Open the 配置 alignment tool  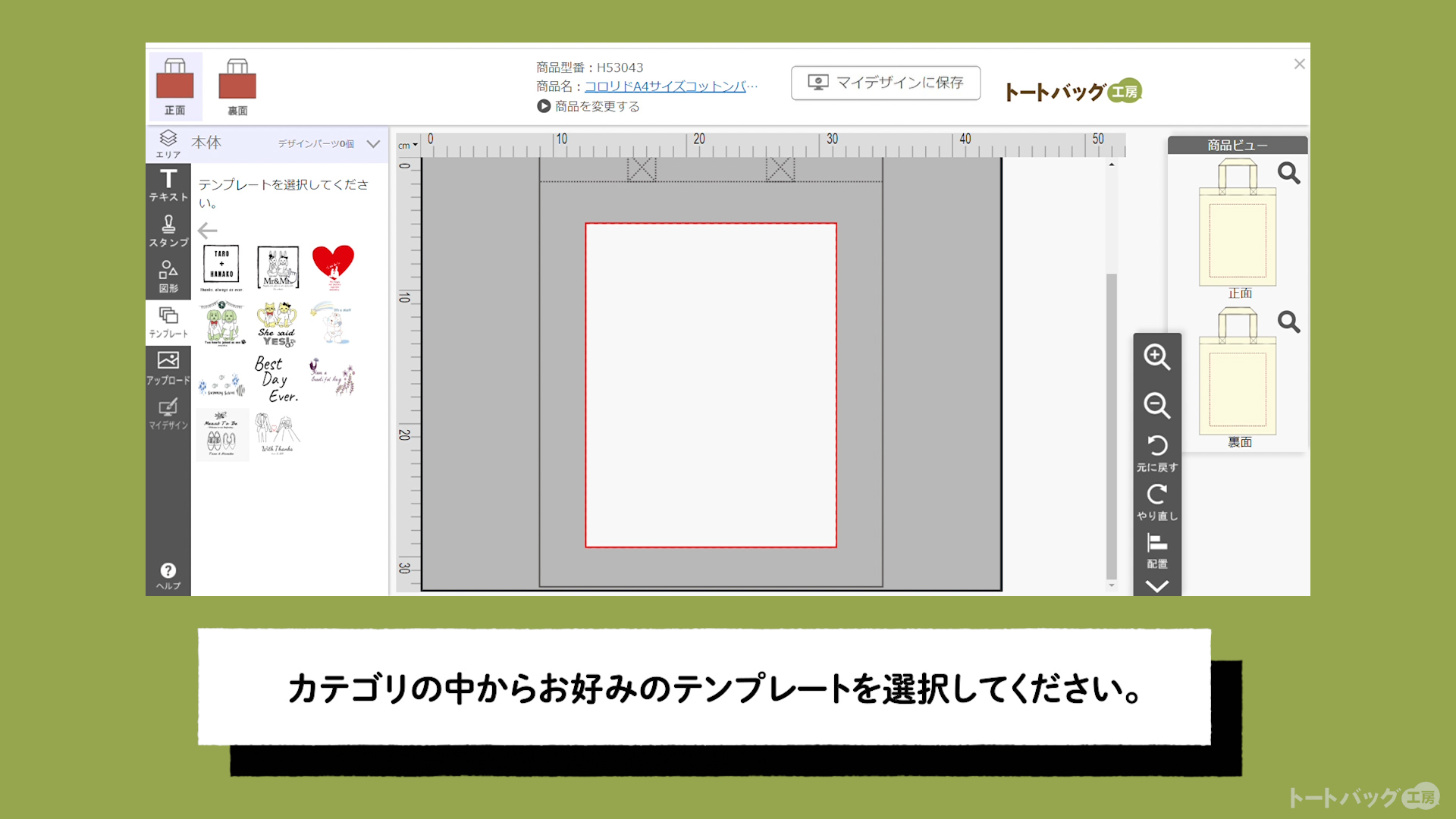coord(1157,551)
